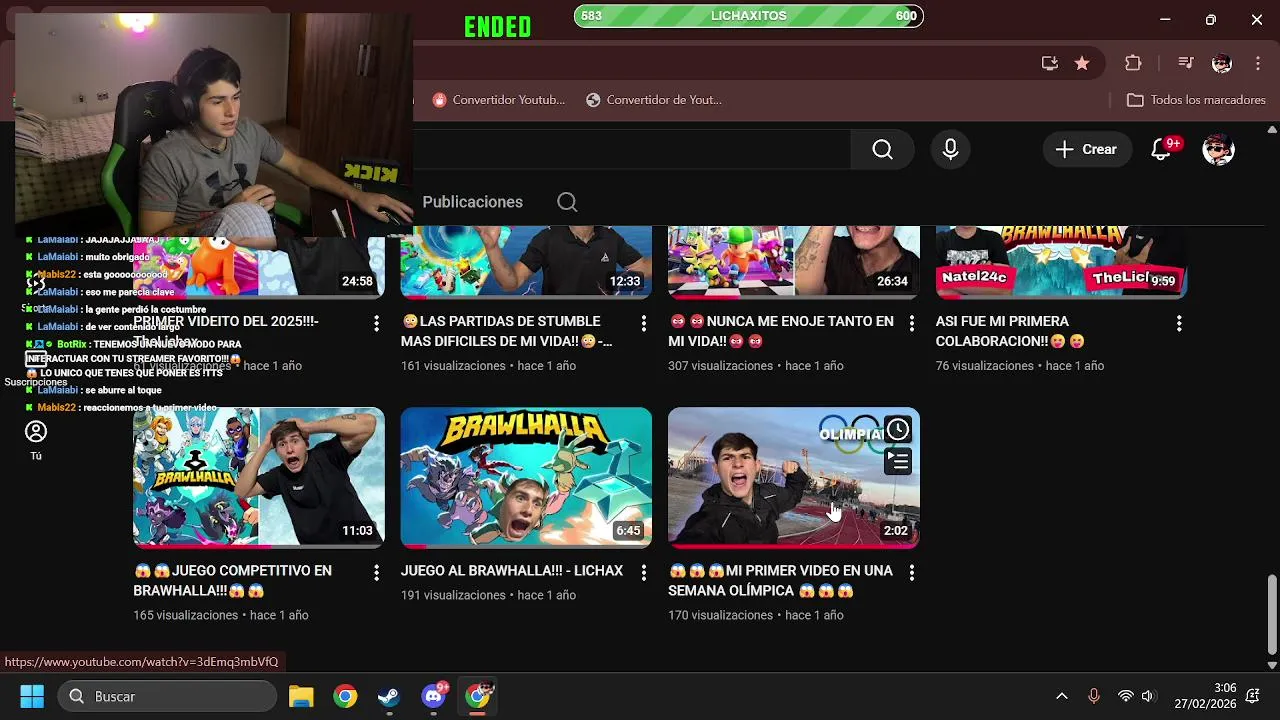Click the install app icon in address bar

1049,63
